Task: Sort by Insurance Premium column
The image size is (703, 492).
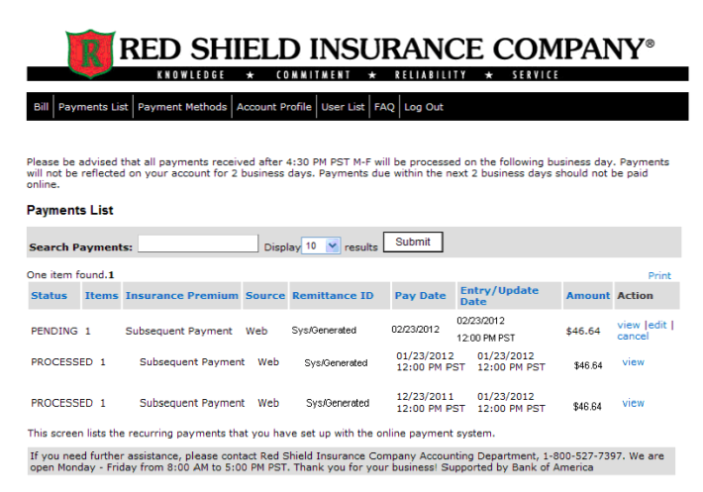Action: point(182,296)
